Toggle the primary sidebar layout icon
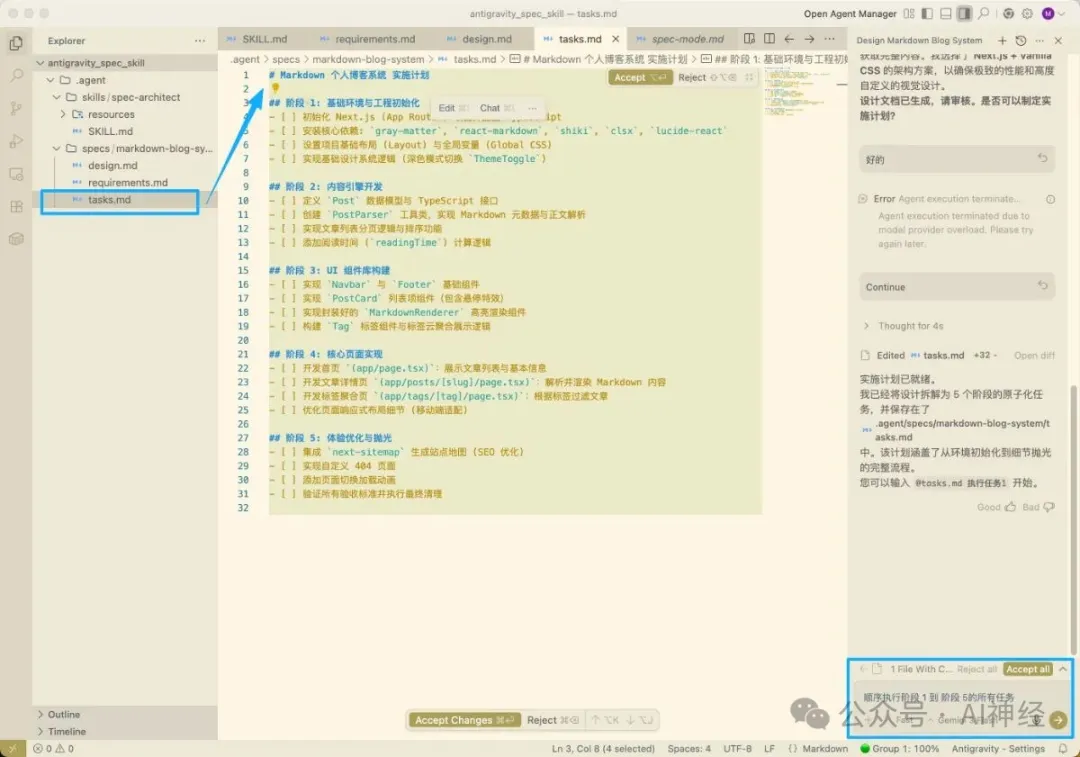 click(928, 14)
